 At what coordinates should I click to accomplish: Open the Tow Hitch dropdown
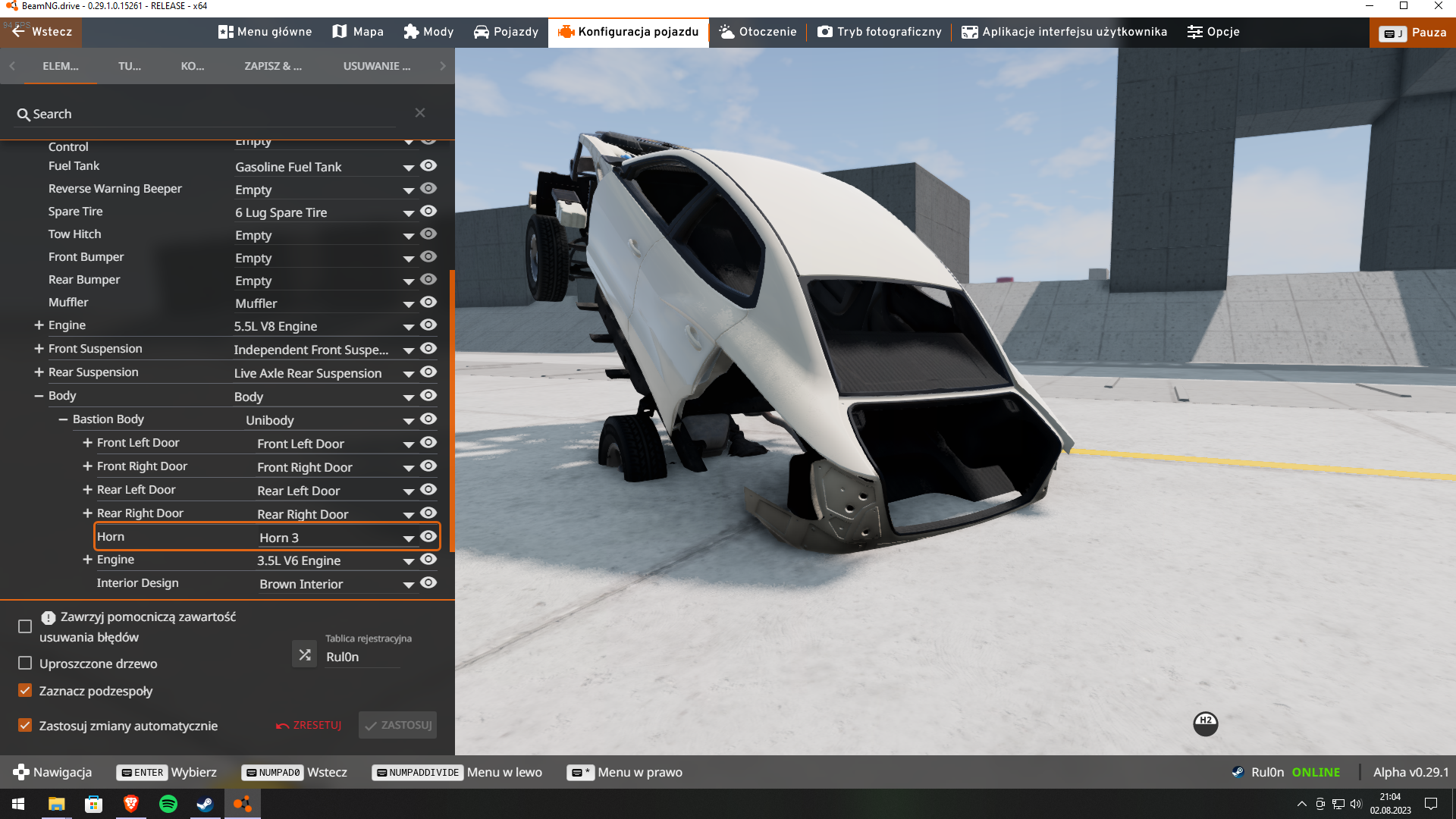[325, 235]
